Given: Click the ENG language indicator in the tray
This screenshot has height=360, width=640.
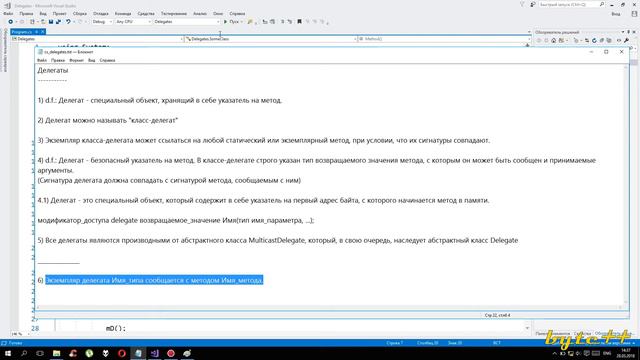Looking at the screenshot, I should (x=607, y=353).
